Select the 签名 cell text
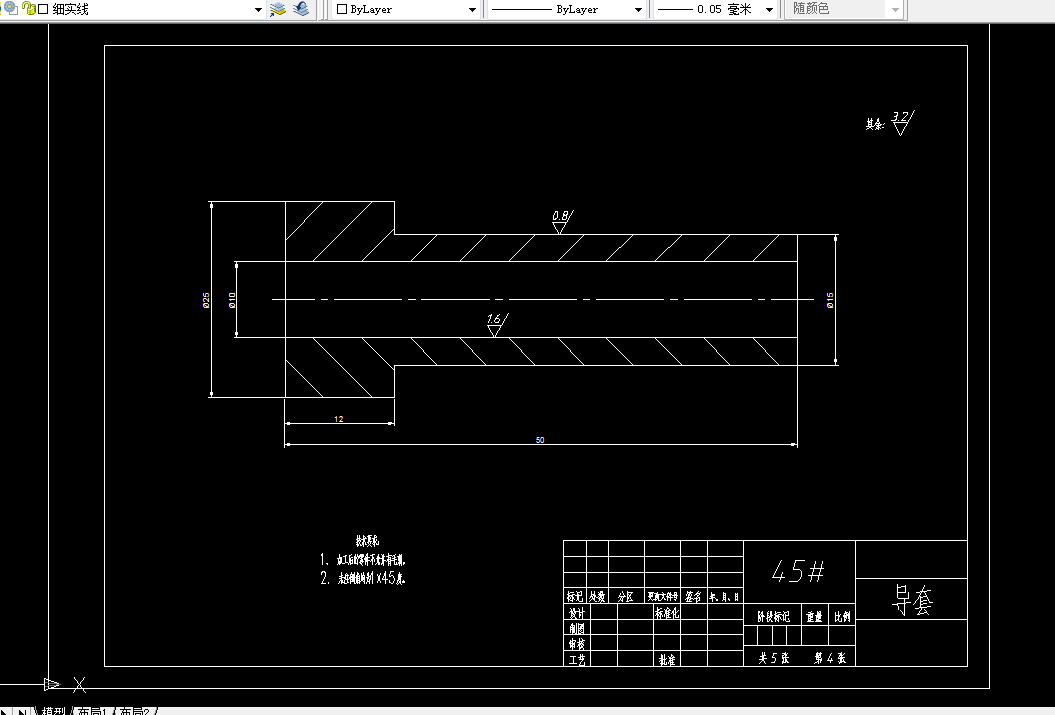This screenshot has width=1055, height=715. (693, 596)
